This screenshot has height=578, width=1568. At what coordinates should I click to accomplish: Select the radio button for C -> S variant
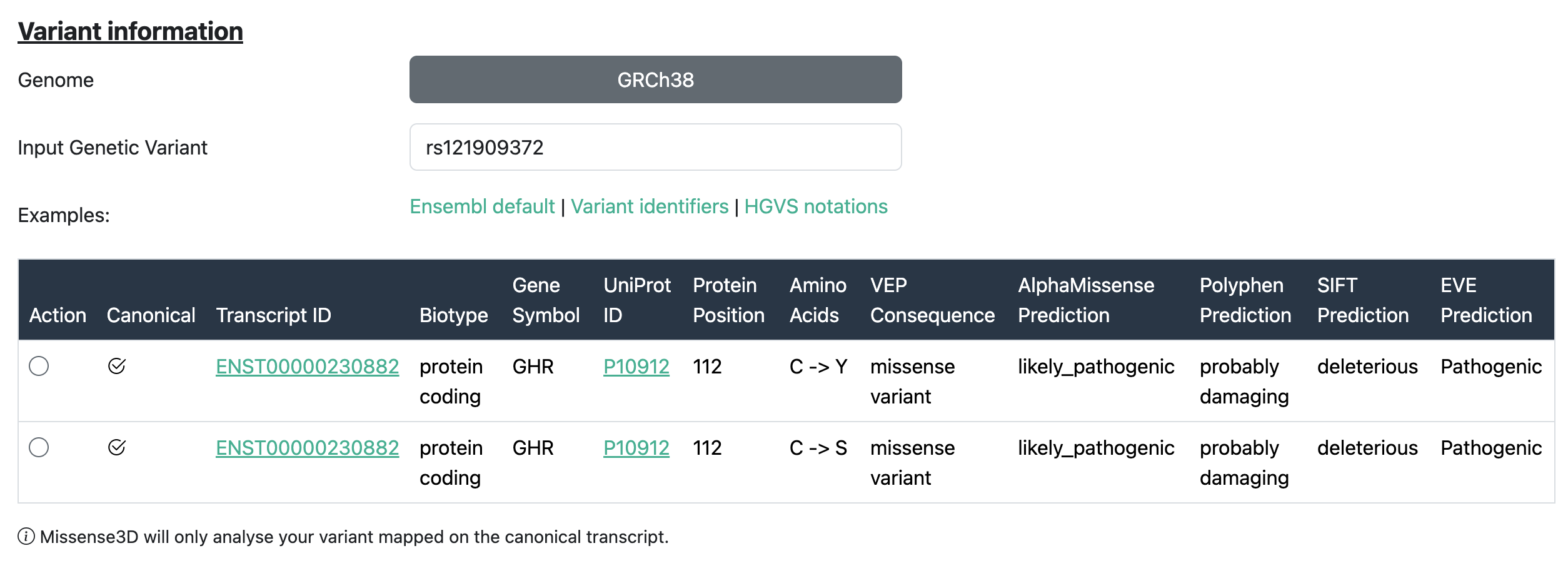[x=39, y=447]
